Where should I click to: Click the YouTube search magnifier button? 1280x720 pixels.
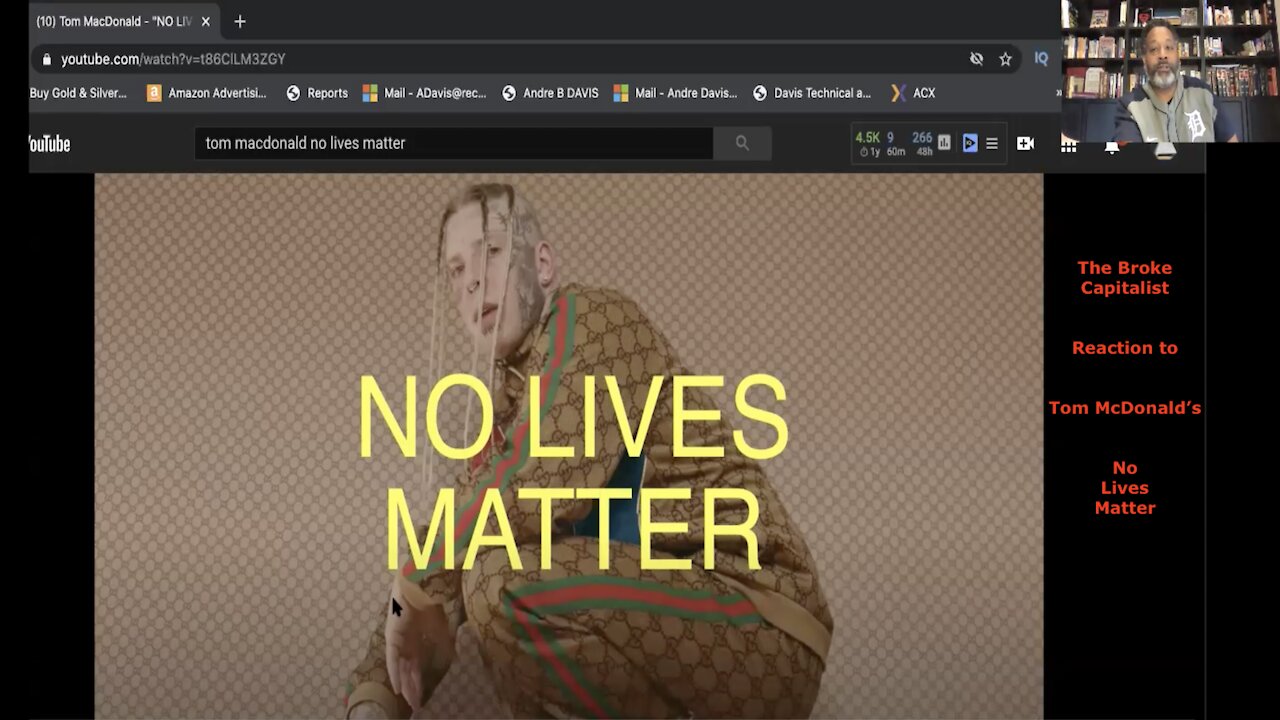pyautogui.click(x=742, y=143)
